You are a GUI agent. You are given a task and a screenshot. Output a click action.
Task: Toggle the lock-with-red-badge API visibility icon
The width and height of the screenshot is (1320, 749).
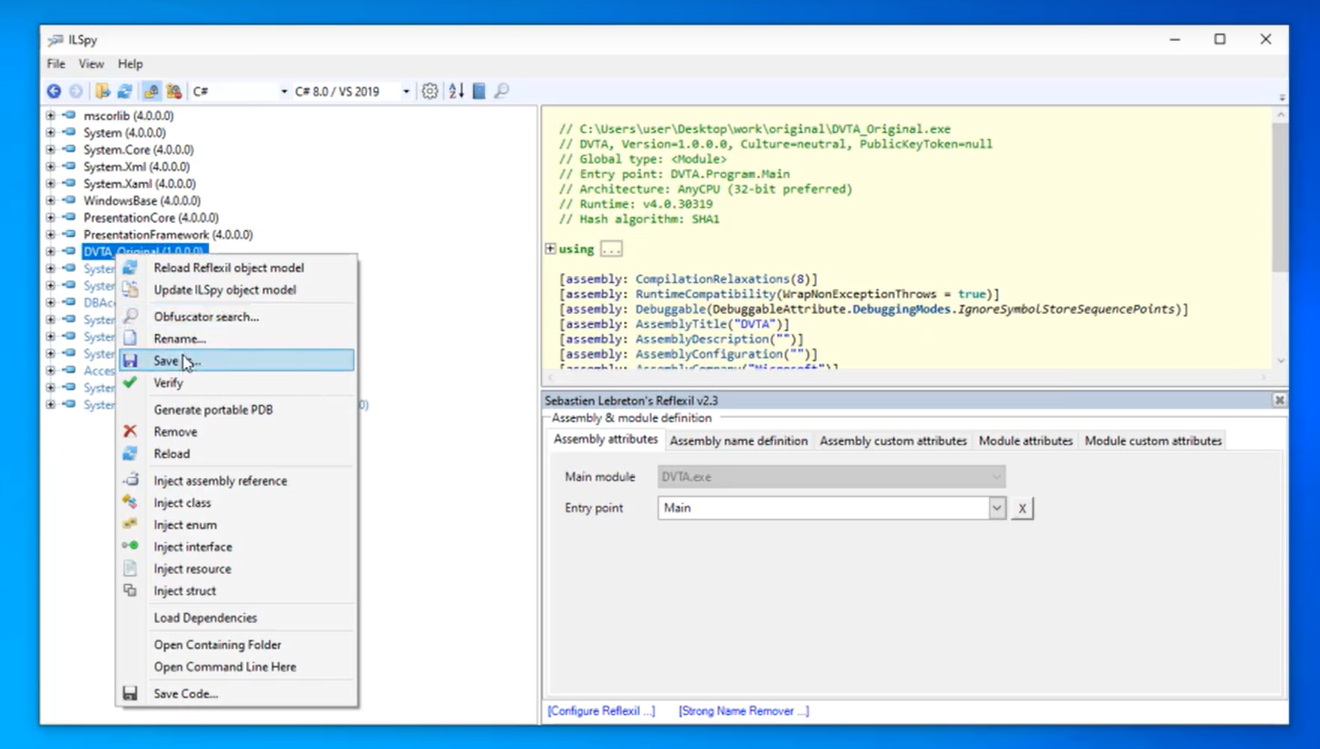pos(174,91)
